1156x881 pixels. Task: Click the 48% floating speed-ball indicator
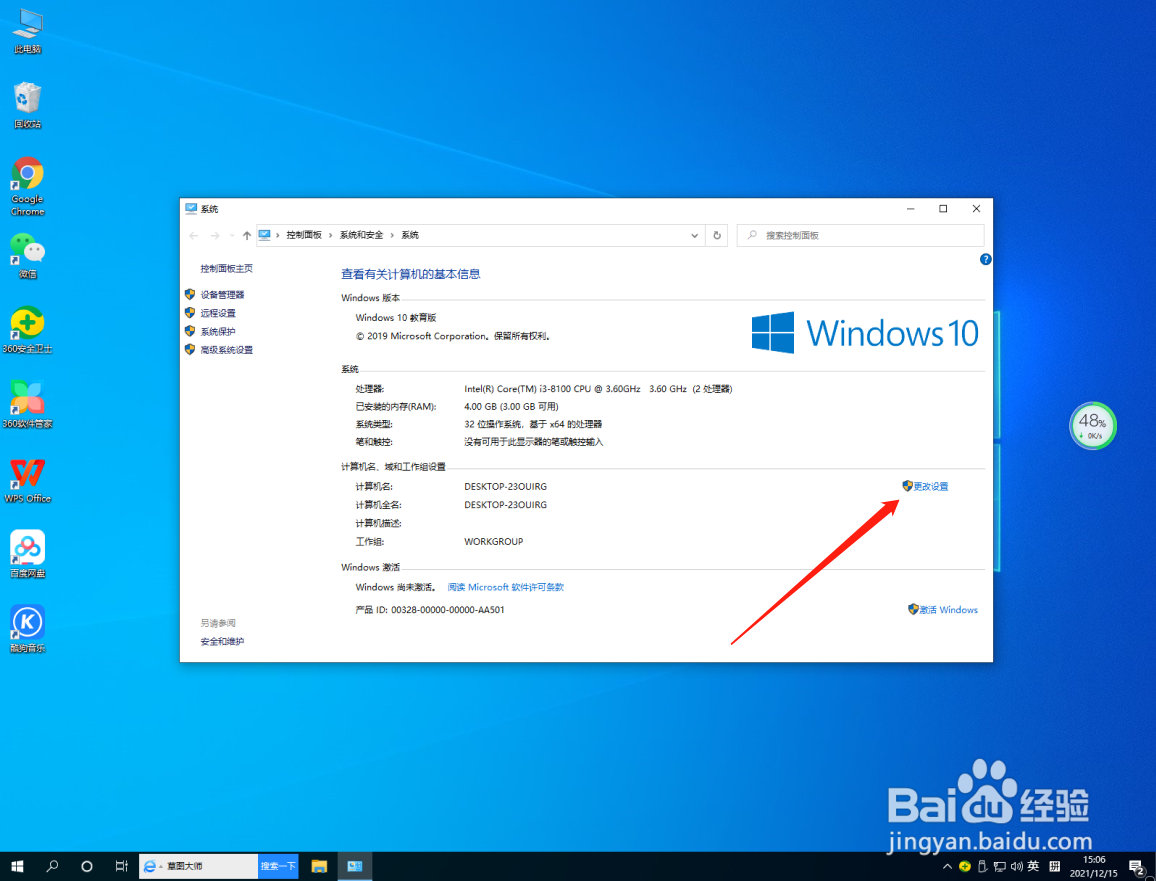click(1092, 425)
